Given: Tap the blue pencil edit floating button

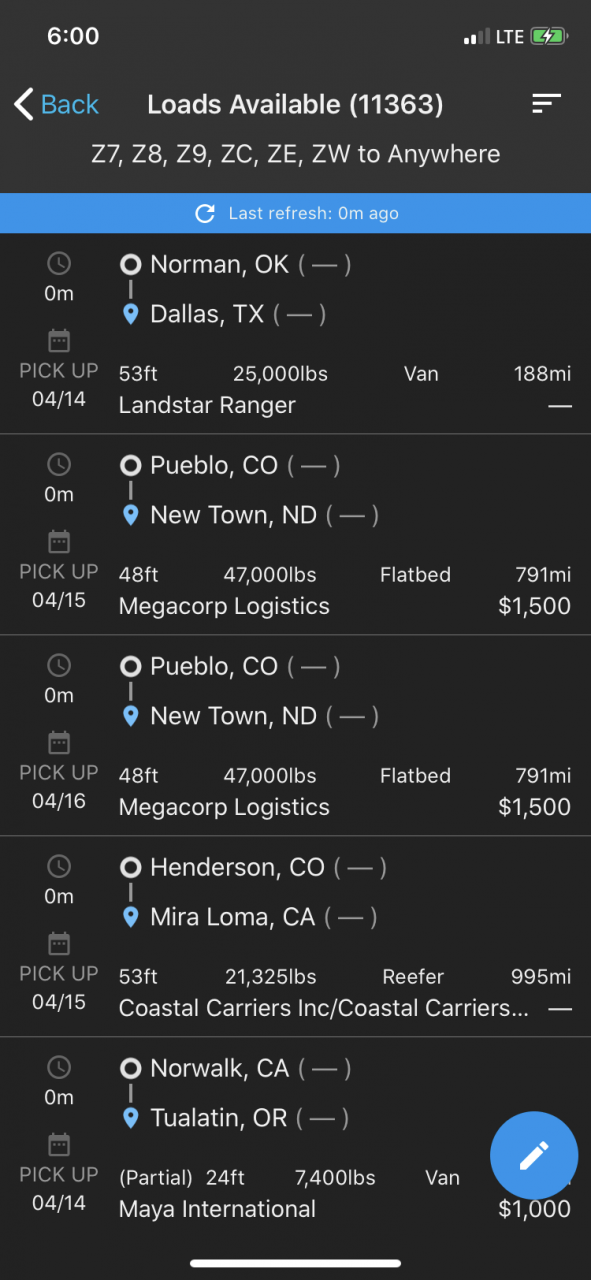Looking at the screenshot, I should pyautogui.click(x=534, y=1155).
